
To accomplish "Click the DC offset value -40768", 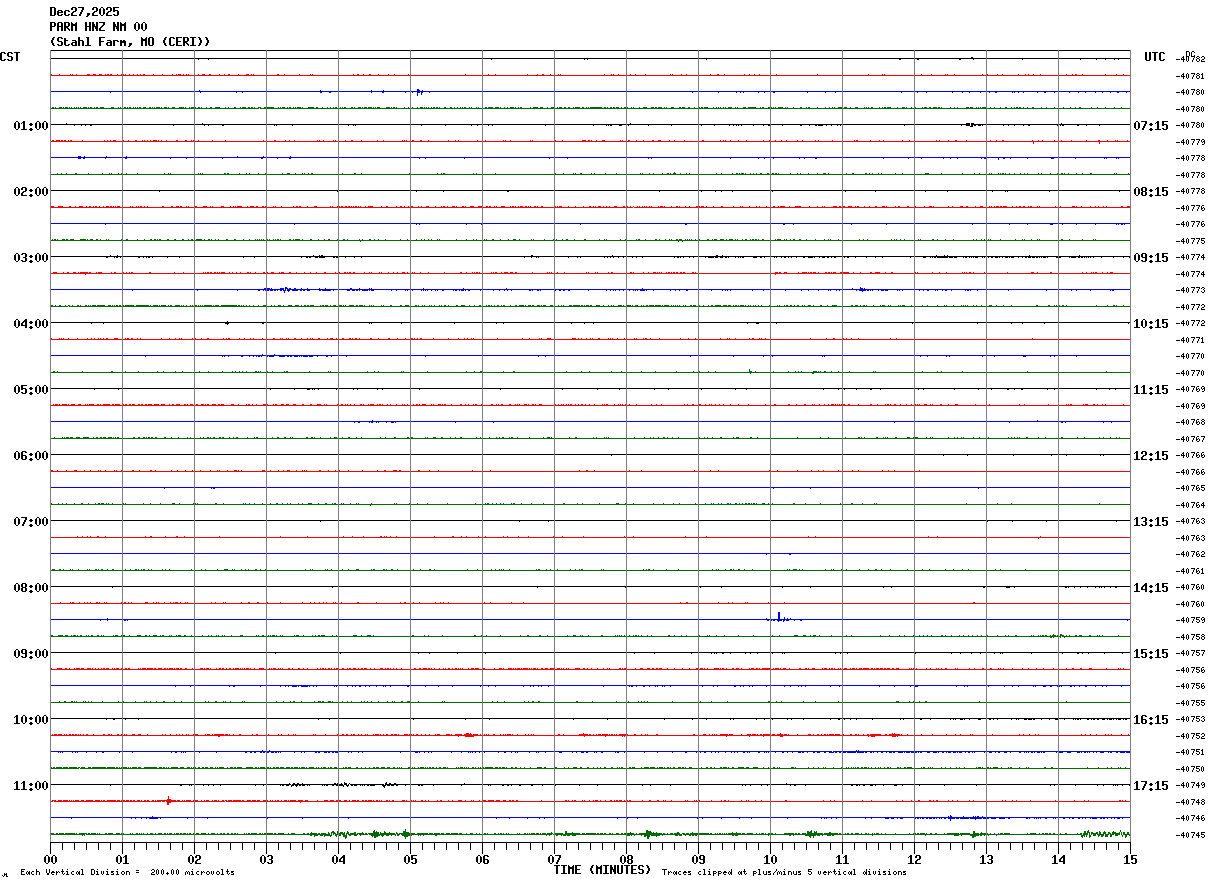I will point(1191,422).
